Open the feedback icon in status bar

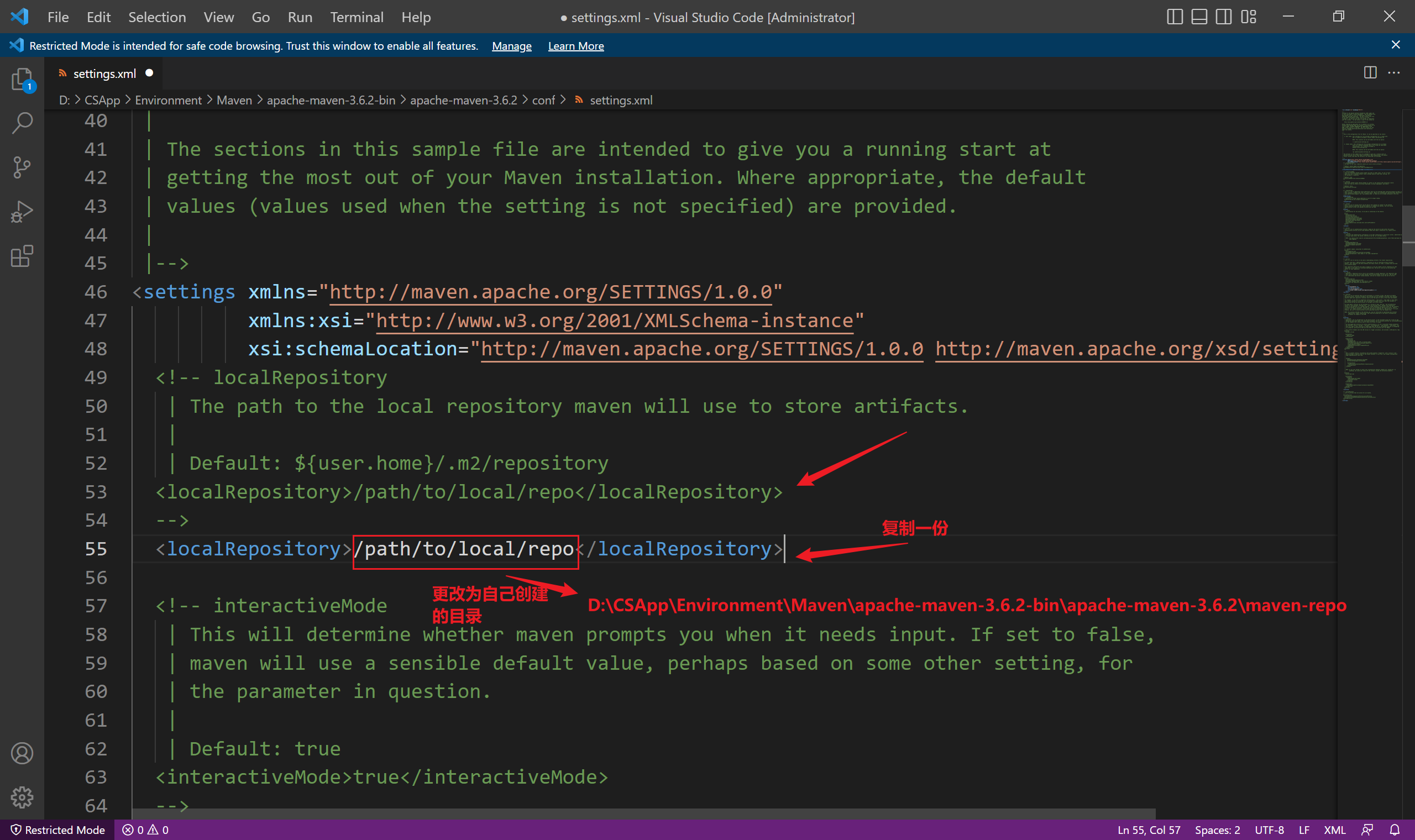(1367, 830)
